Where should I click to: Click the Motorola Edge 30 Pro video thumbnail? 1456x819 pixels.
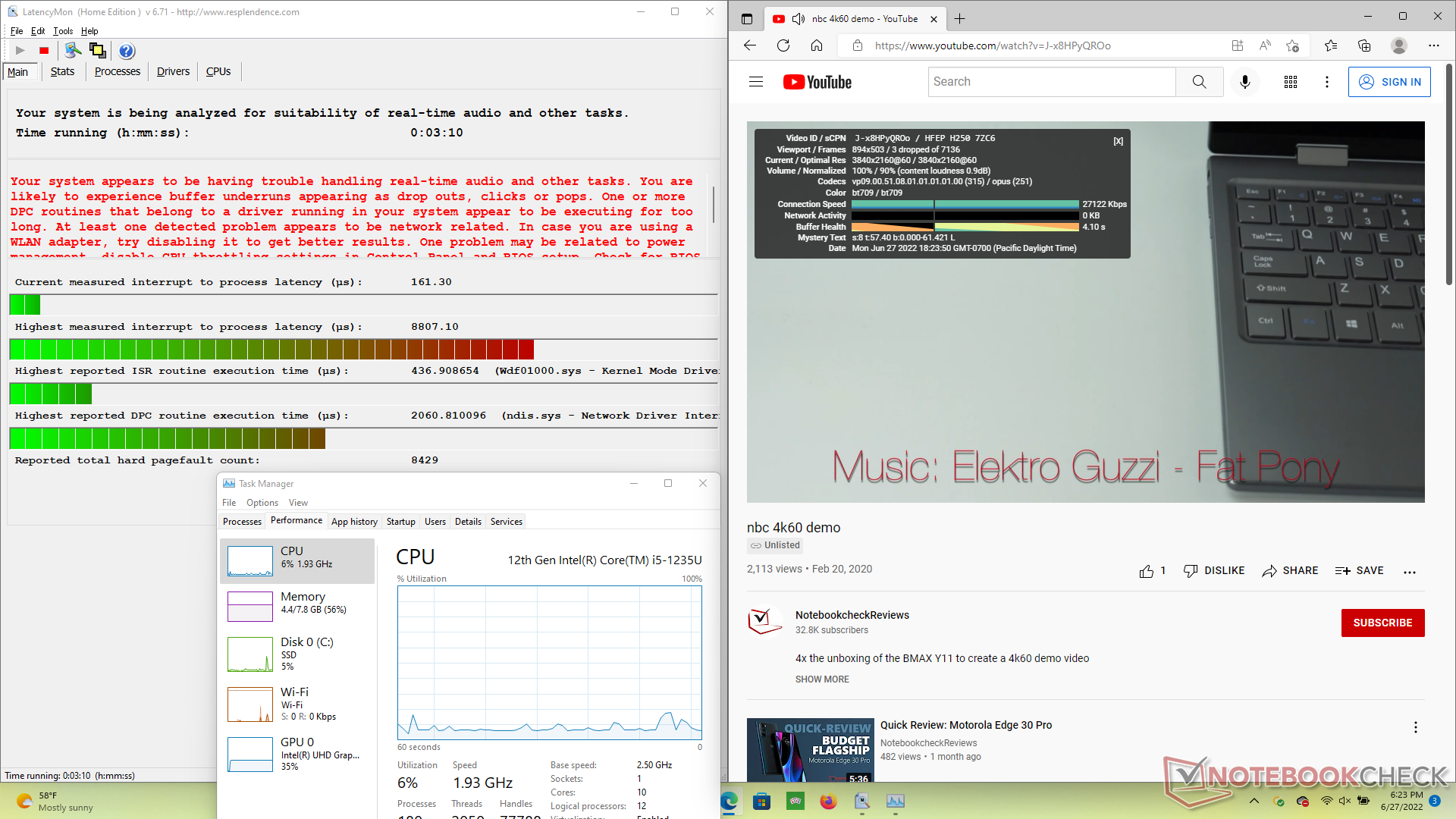pos(809,750)
